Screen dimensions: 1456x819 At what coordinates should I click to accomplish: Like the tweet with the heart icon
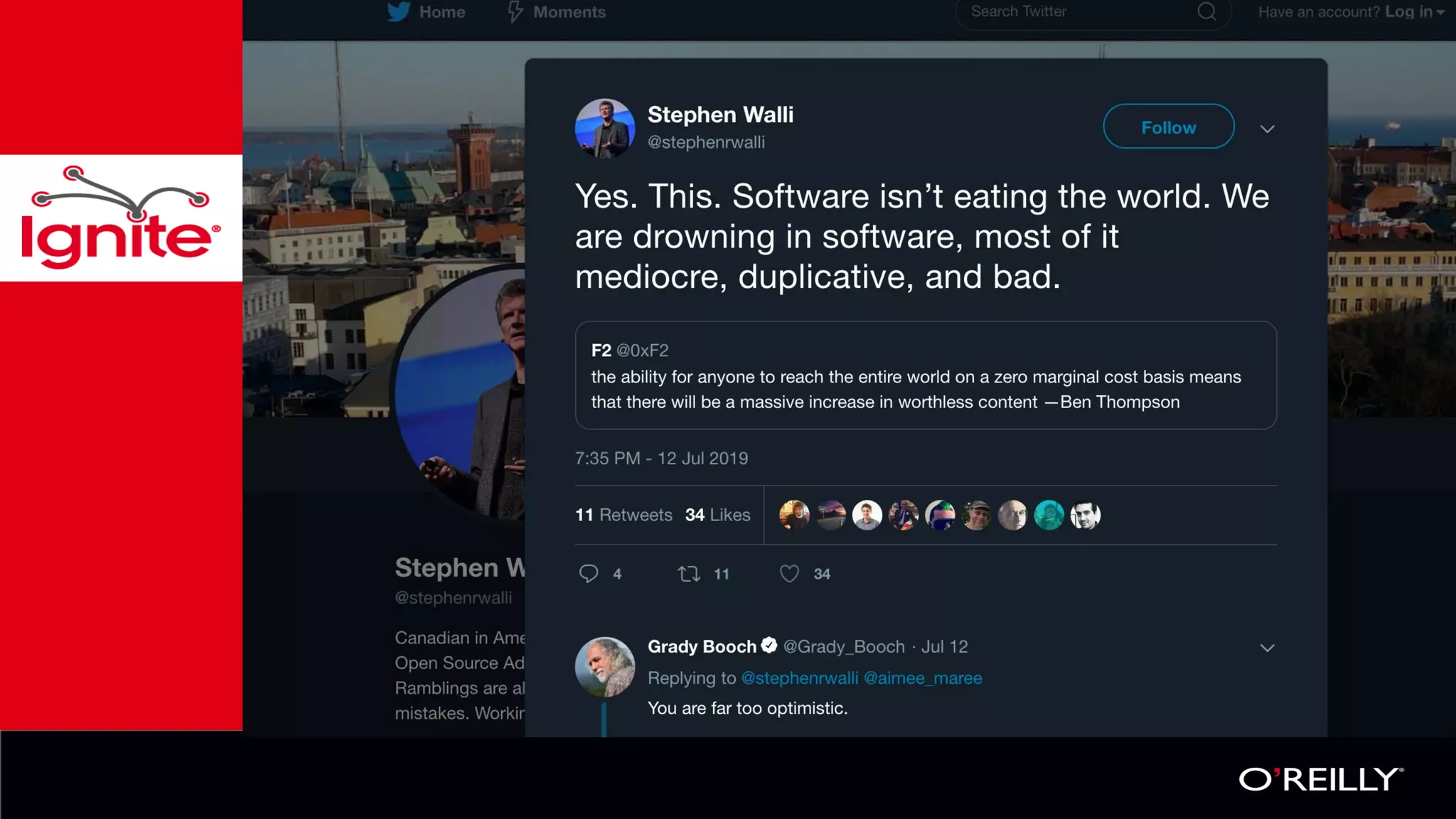(789, 574)
